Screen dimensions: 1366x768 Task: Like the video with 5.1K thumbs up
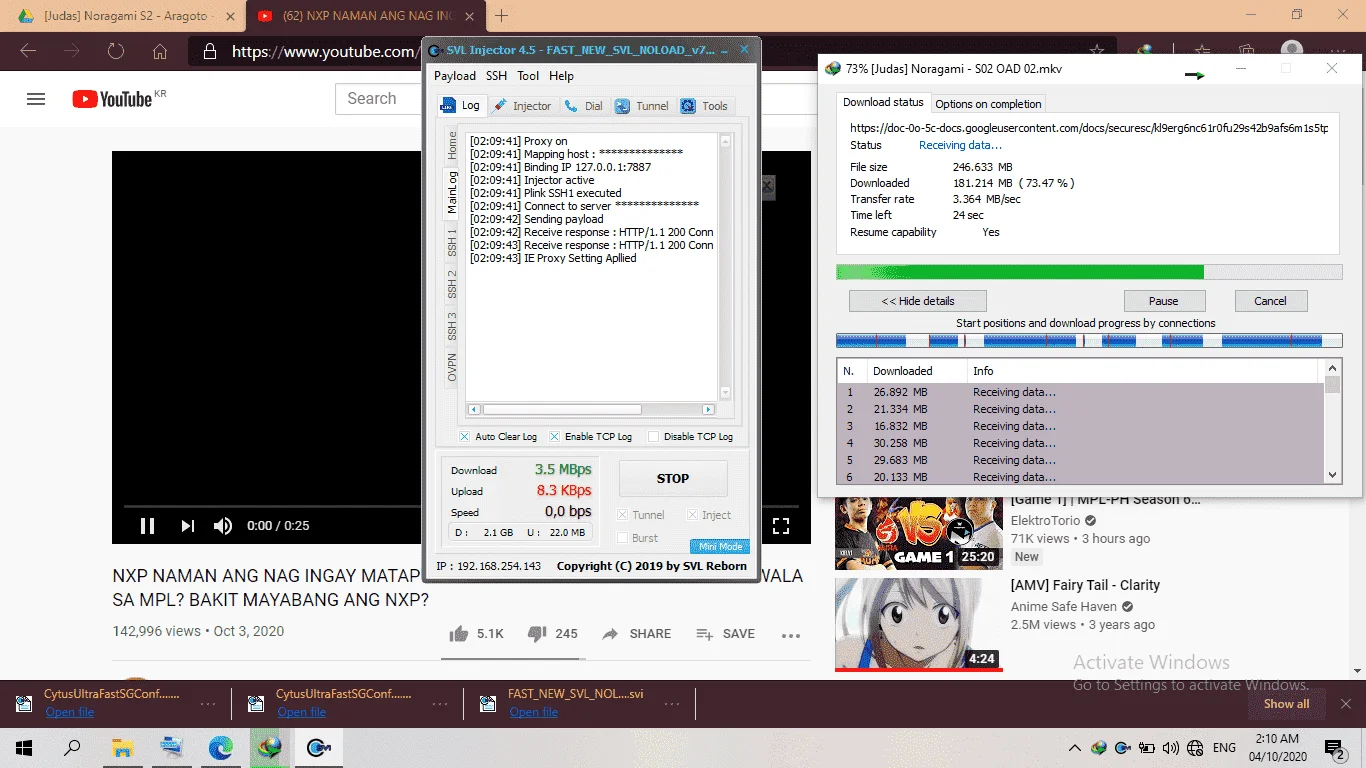click(x=477, y=634)
